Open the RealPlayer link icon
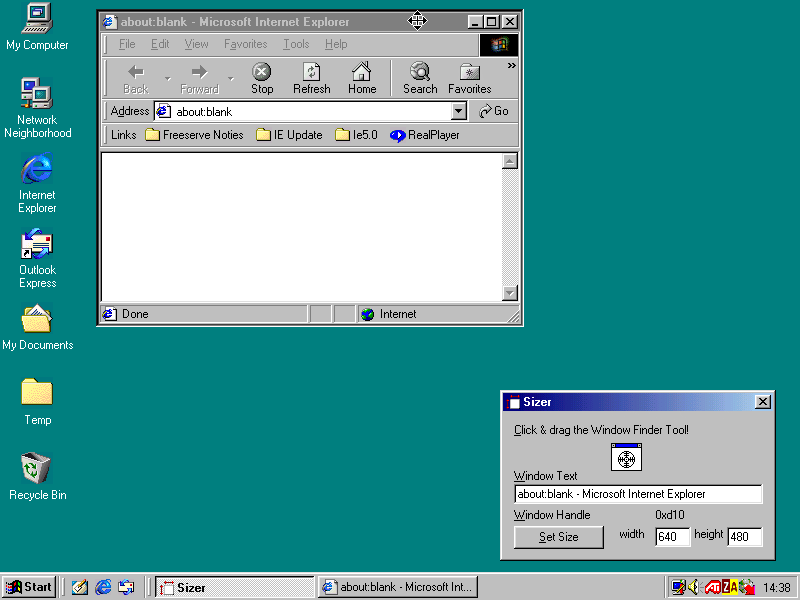The width and height of the screenshot is (800, 600). 397,135
